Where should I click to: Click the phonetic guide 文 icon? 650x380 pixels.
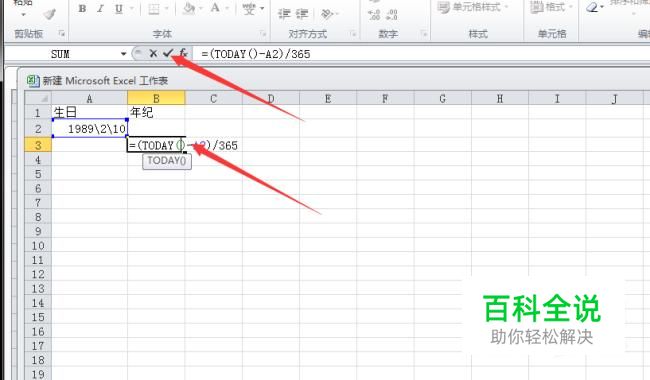point(249,9)
